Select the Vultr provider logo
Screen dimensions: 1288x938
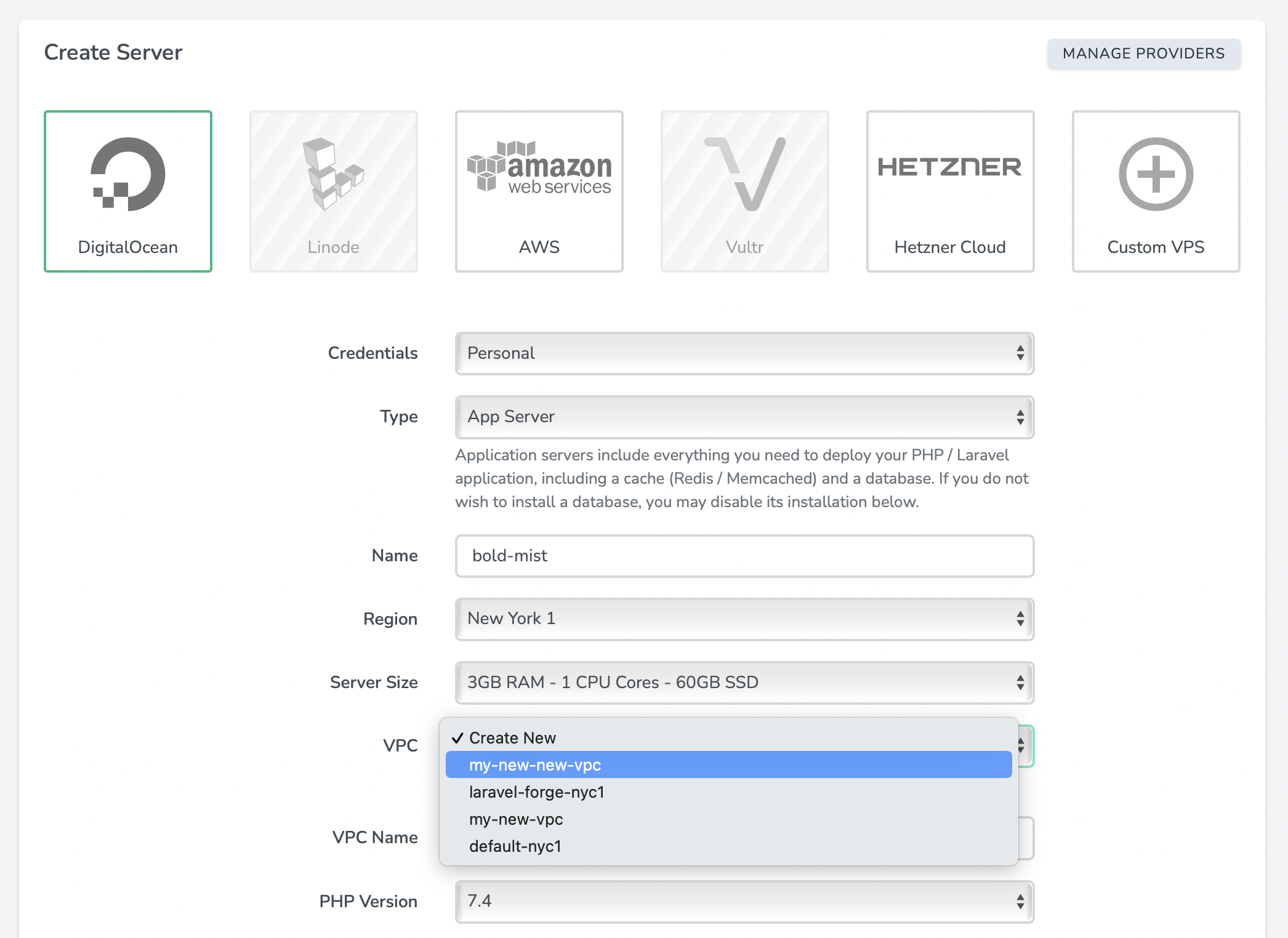pos(744,174)
